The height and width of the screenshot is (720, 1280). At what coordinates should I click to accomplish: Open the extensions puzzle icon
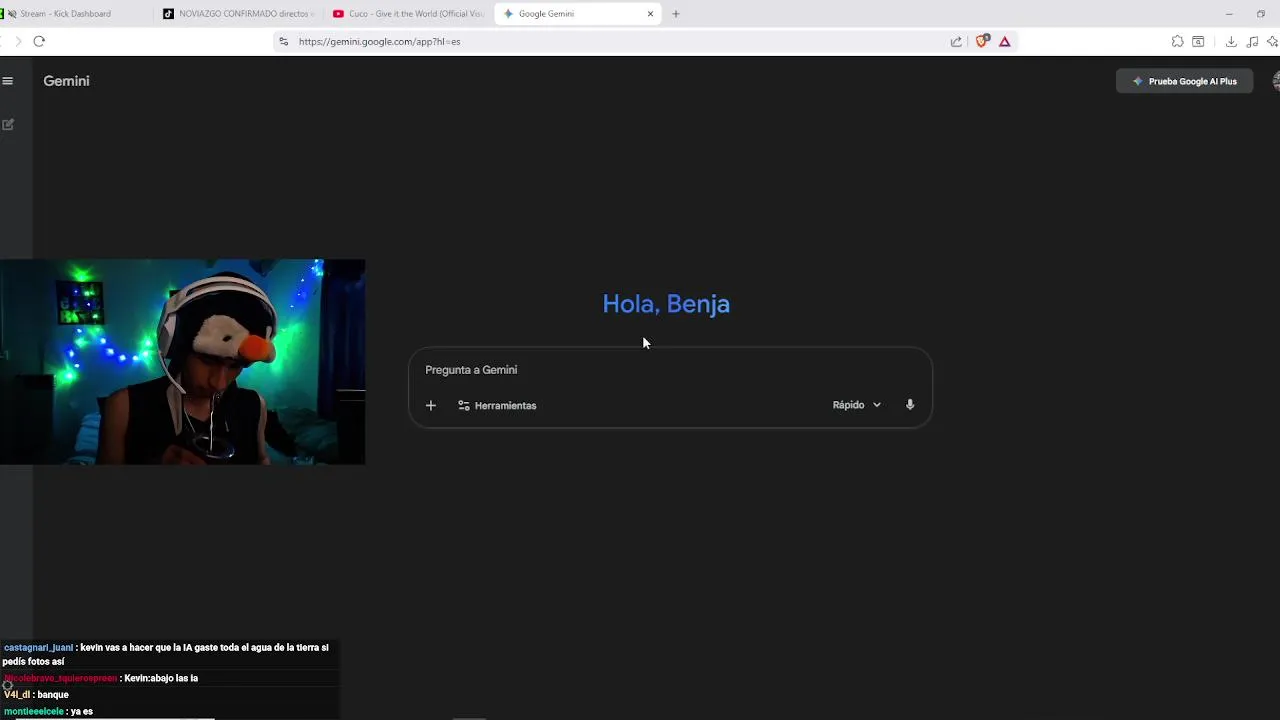click(x=1177, y=41)
